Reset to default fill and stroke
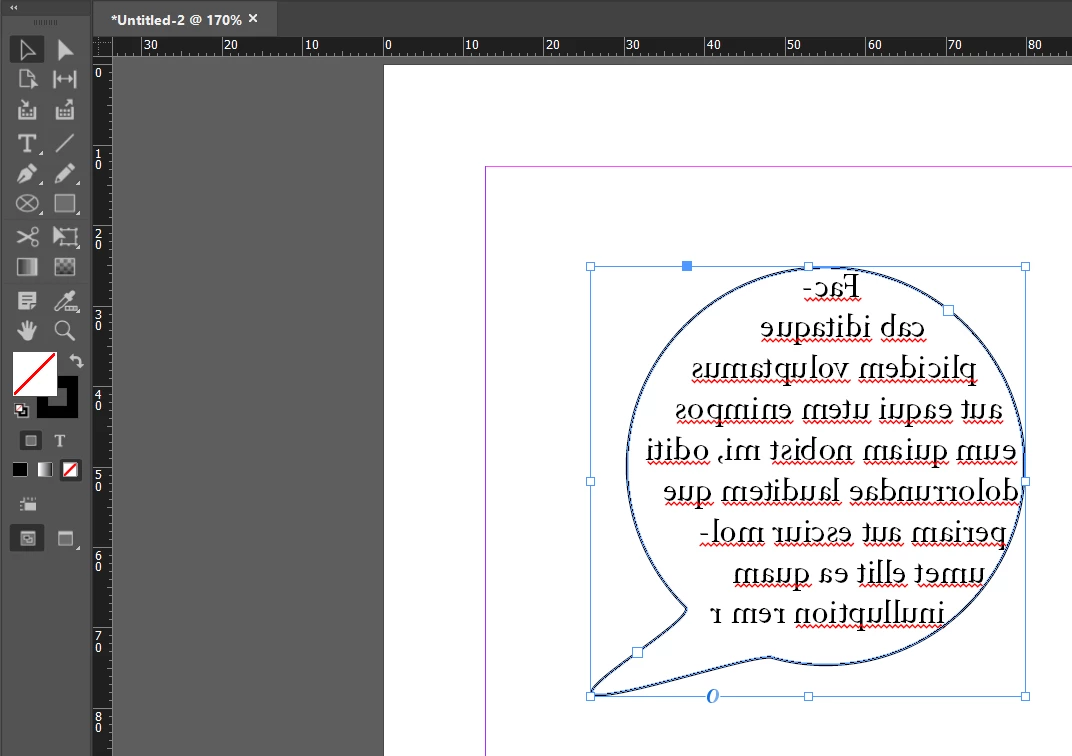 click(21, 410)
